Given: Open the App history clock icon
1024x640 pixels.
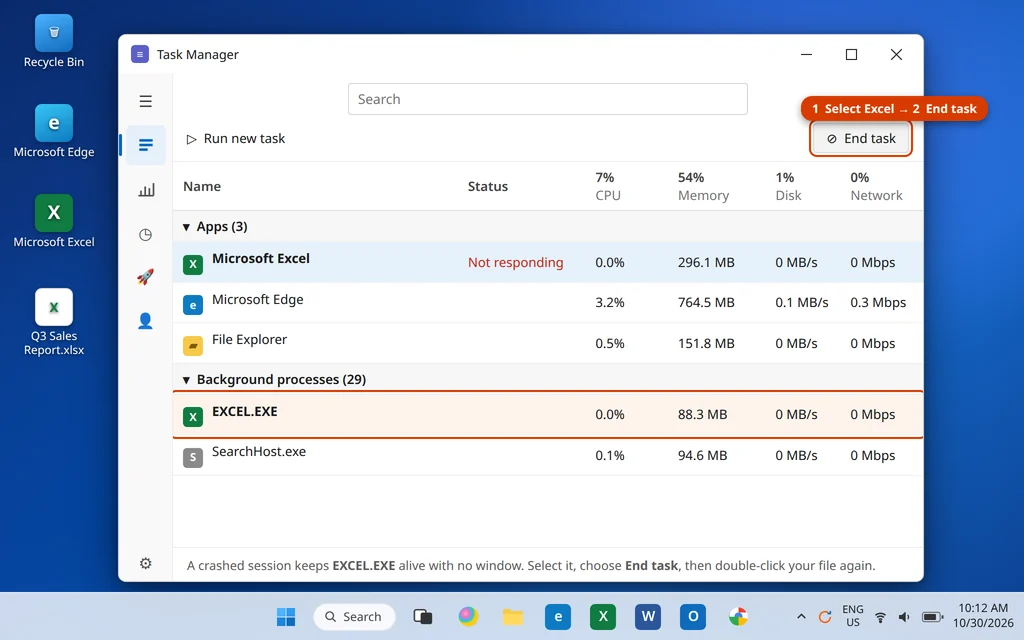Looking at the screenshot, I should (x=146, y=234).
